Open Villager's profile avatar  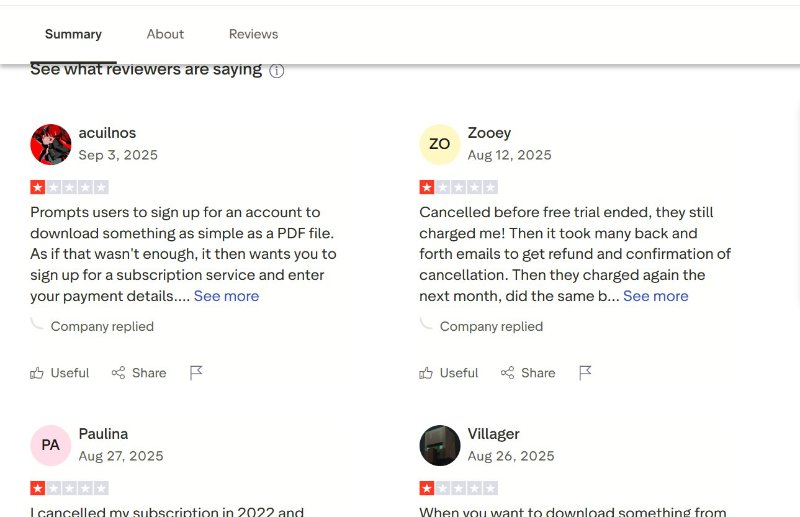[x=440, y=446]
